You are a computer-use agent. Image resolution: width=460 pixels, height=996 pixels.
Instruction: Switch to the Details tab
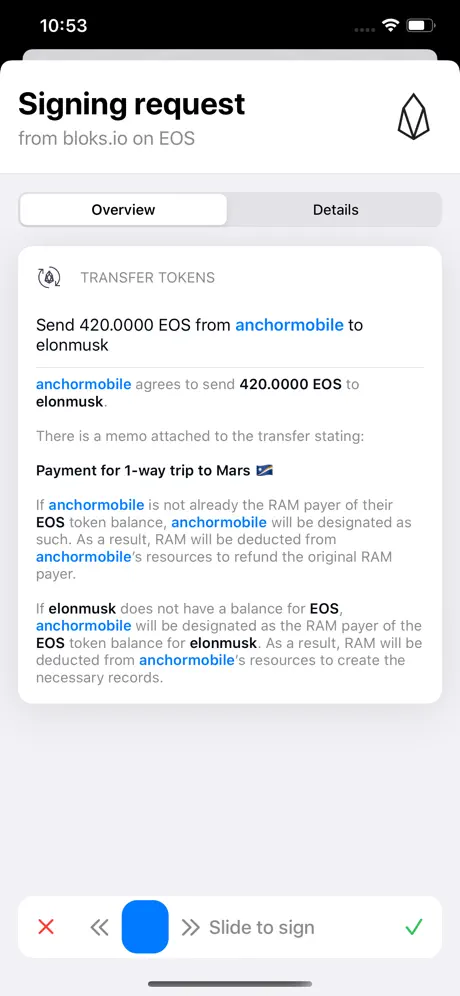click(335, 210)
